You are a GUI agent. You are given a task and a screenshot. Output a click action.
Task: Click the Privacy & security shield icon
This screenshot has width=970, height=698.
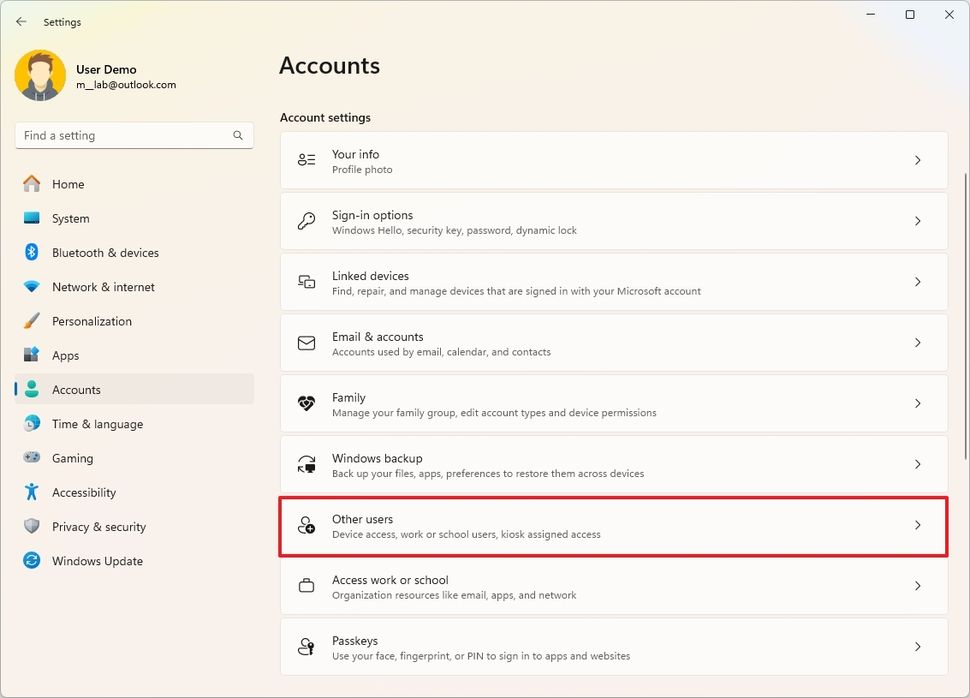pyautogui.click(x=32, y=526)
